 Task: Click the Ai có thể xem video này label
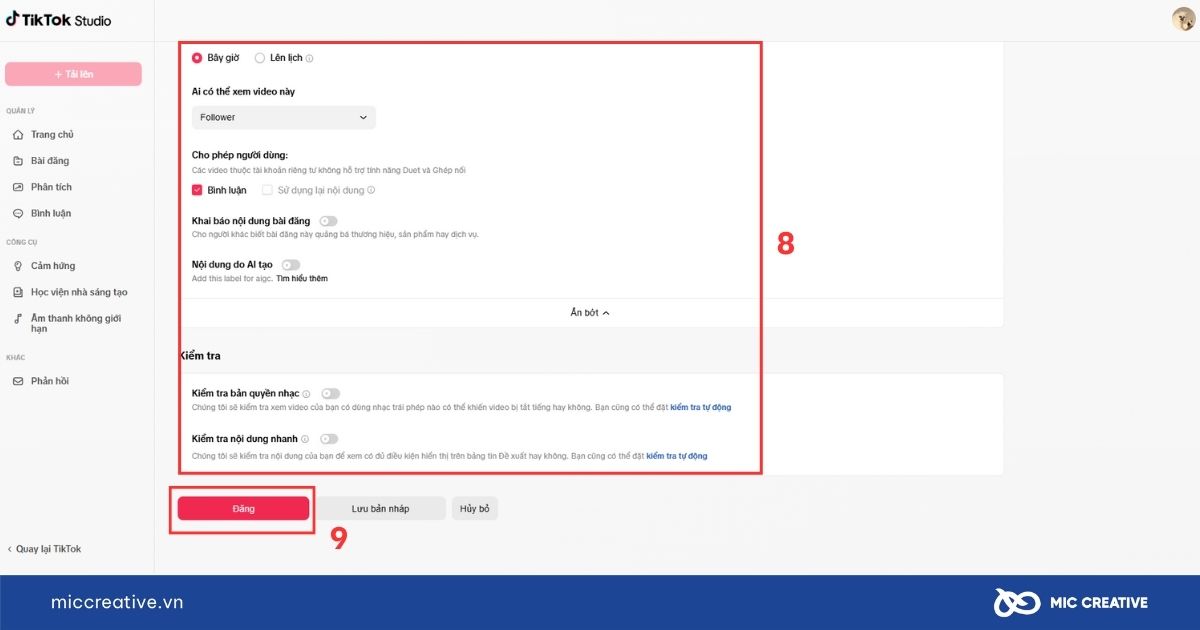click(243, 91)
